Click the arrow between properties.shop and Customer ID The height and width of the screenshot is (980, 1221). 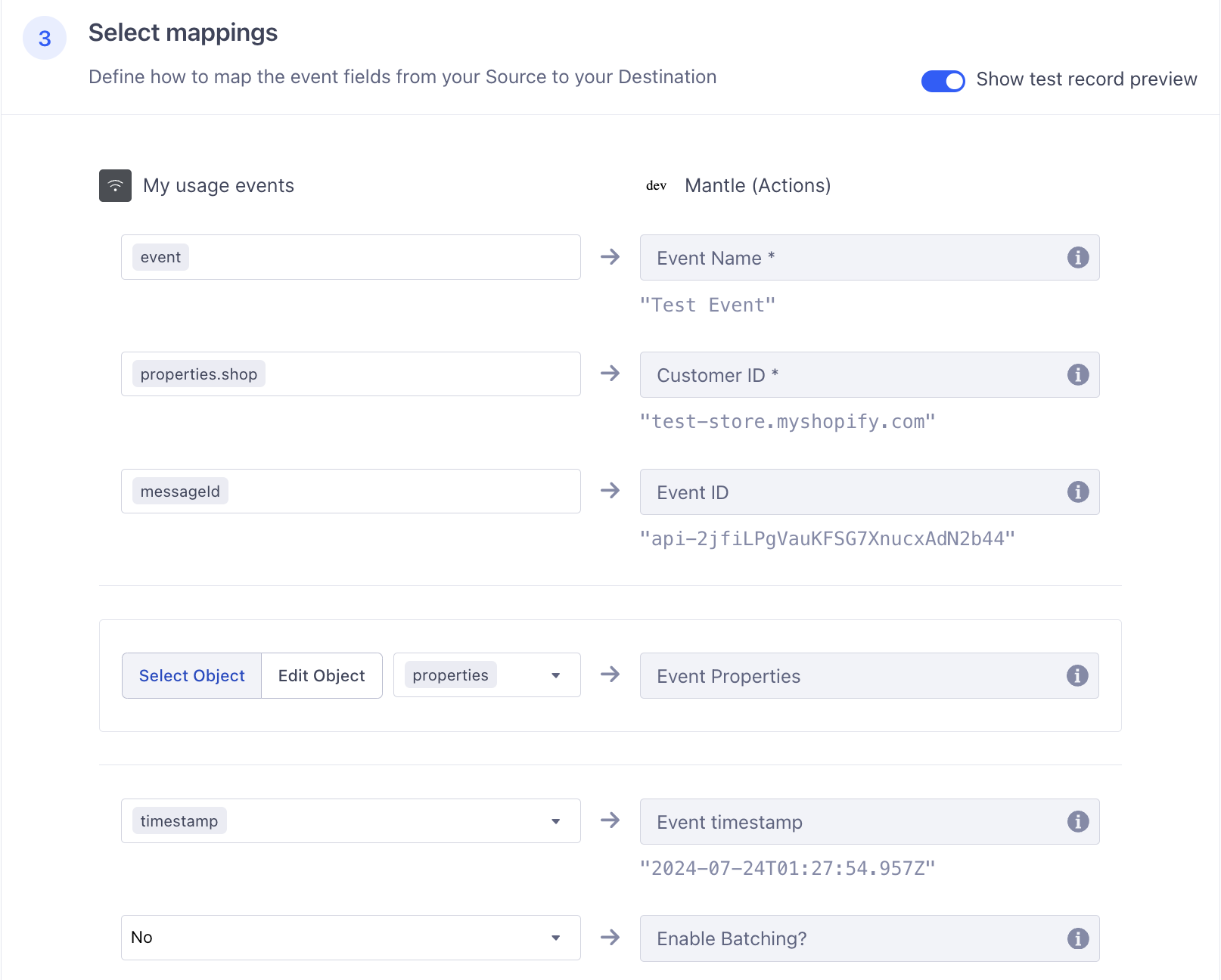click(610, 374)
